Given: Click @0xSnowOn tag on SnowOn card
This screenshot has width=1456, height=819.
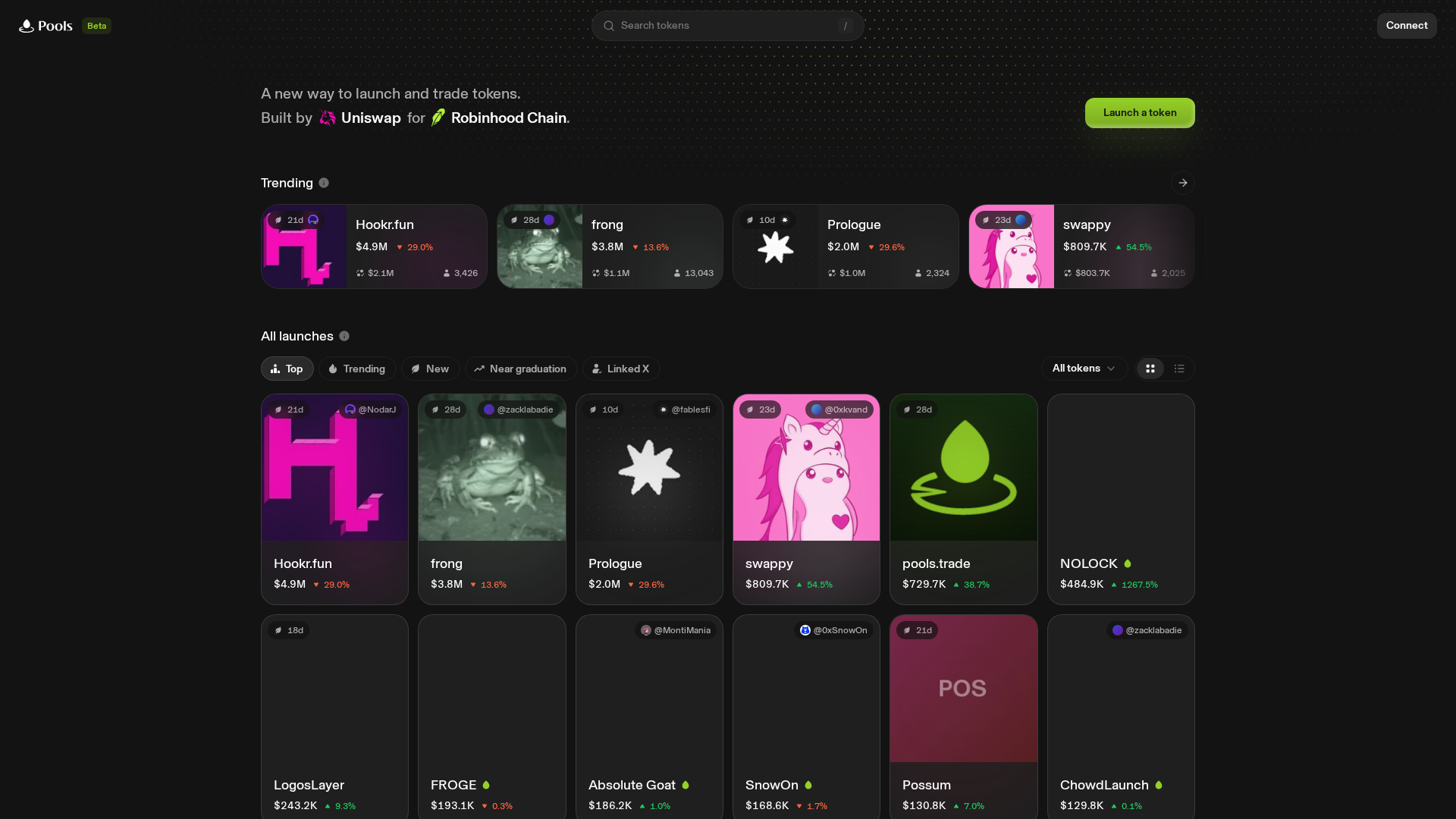Looking at the screenshot, I should coord(833,630).
